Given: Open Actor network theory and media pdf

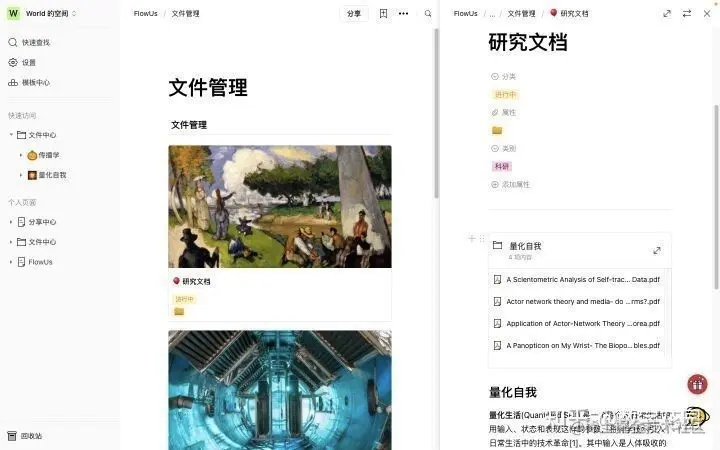Looking at the screenshot, I should point(577,301).
